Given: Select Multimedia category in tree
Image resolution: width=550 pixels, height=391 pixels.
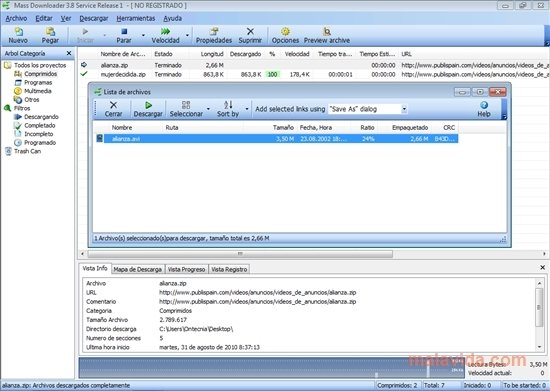Looking at the screenshot, I should [x=38, y=91].
